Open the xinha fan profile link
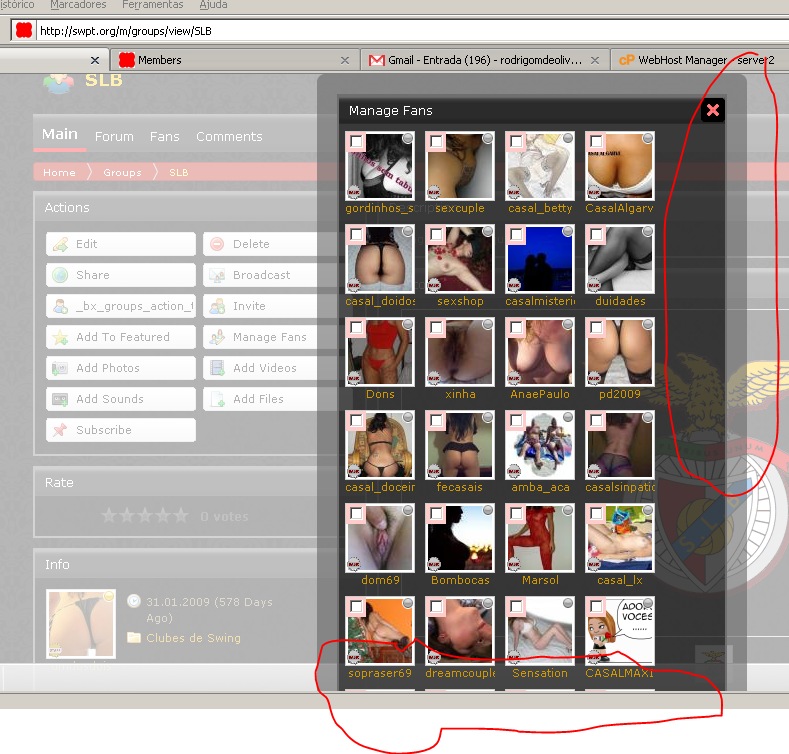The image size is (789, 754). (460, 394)
